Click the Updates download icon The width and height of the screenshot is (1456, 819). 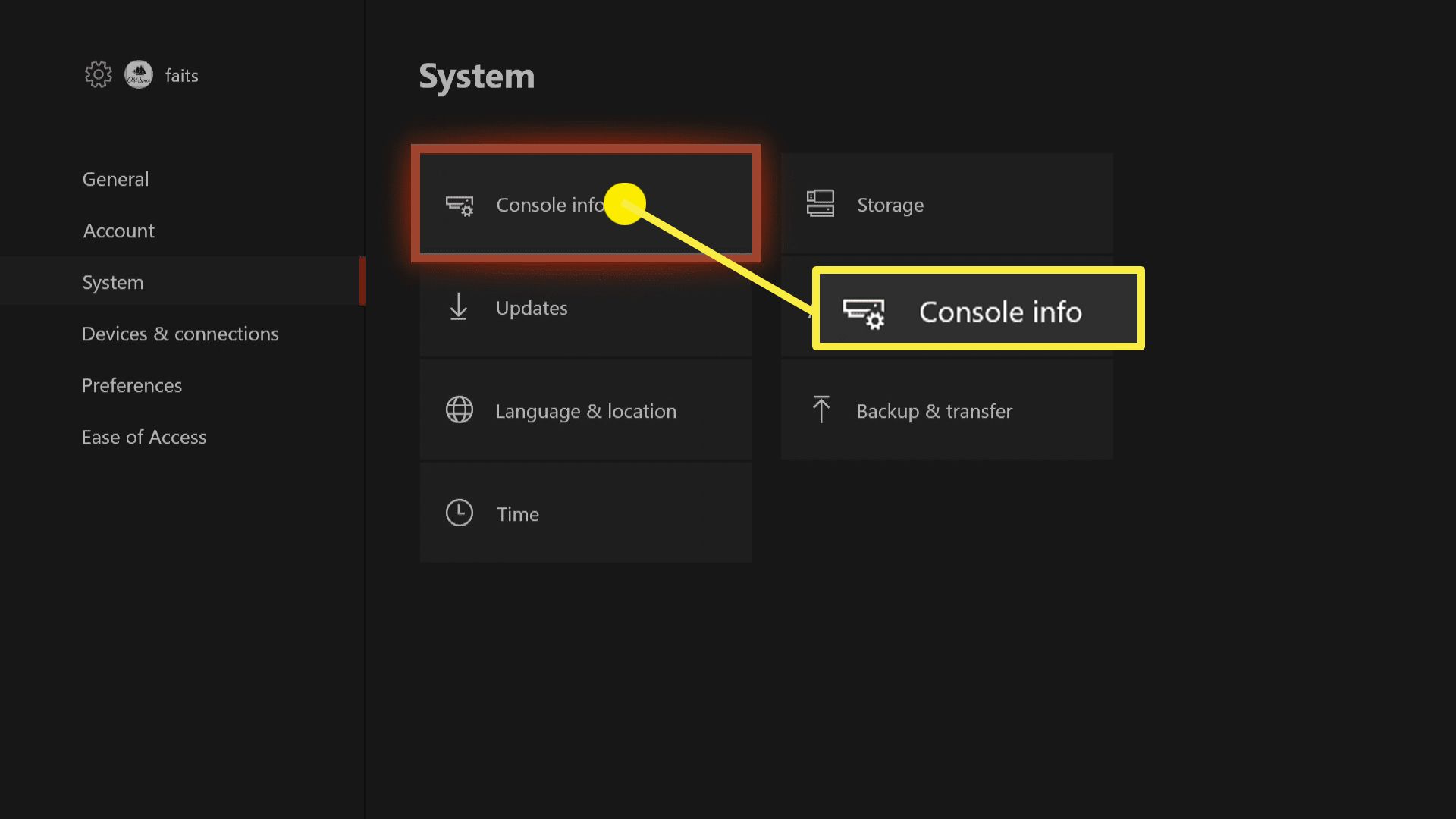[459, 307]
